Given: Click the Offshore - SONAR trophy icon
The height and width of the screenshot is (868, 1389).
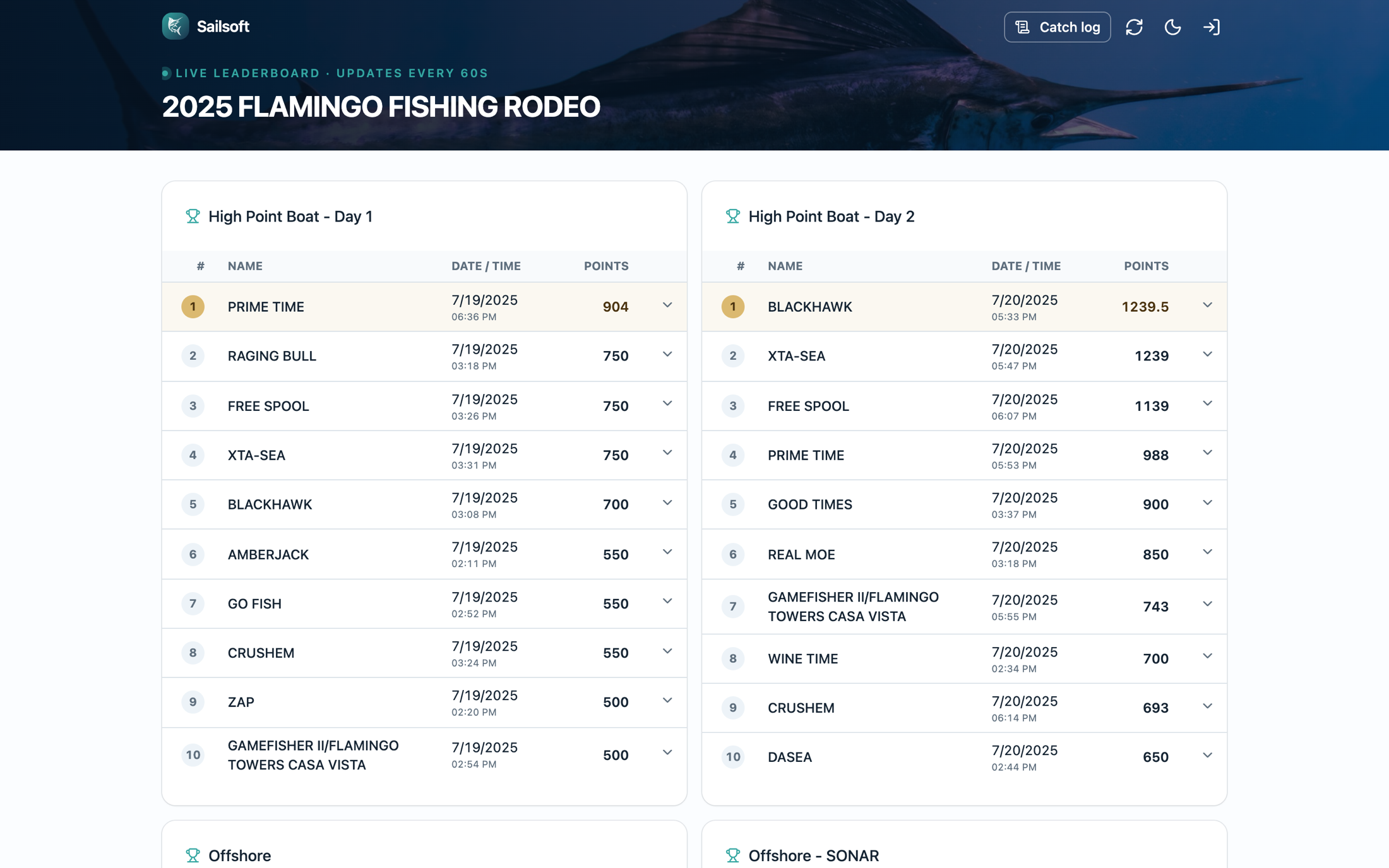Looking at the screenshot, I should click(x=732, y=855).
